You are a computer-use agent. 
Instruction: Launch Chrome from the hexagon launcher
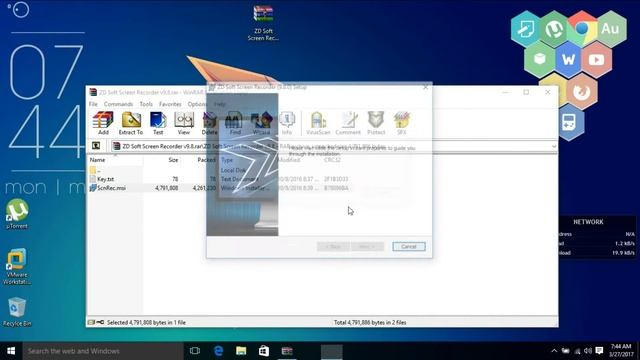[x=582, y=29]
